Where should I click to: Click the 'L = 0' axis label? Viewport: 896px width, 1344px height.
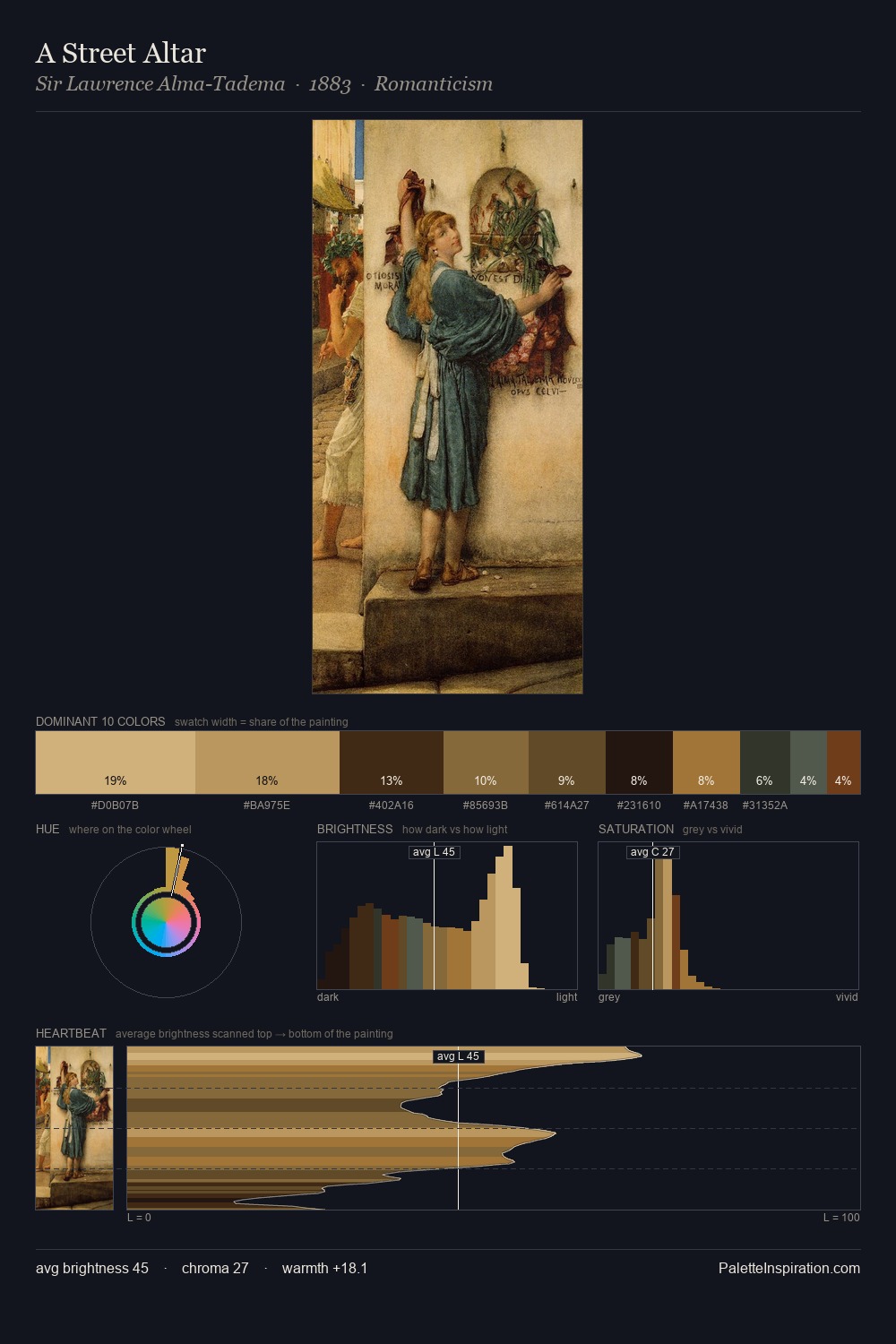point(139,1218)
